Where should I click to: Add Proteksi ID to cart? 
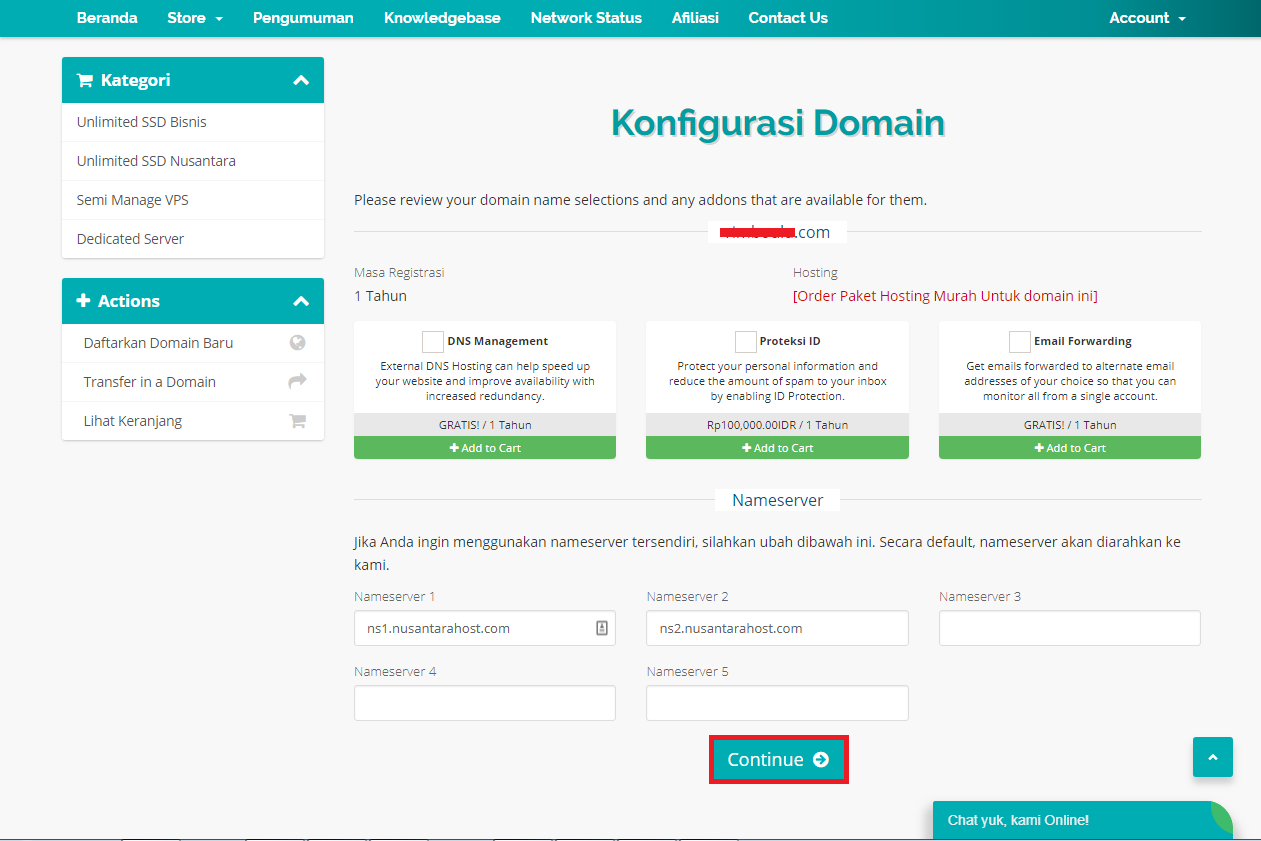pos(777,448)
